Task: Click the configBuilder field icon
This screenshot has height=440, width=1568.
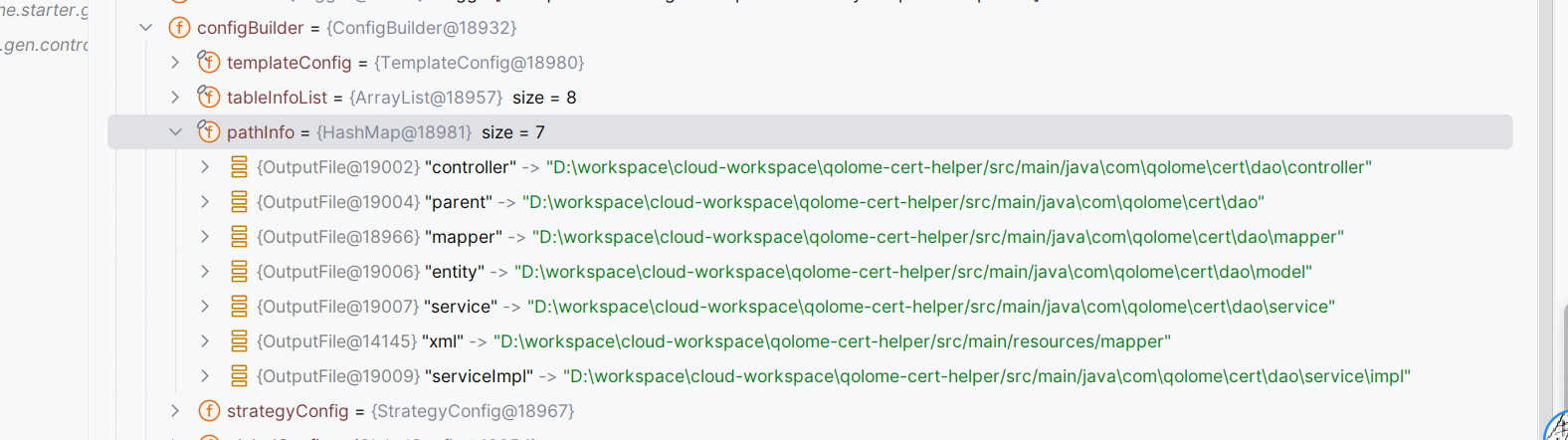Action: [x=179, y=28]
